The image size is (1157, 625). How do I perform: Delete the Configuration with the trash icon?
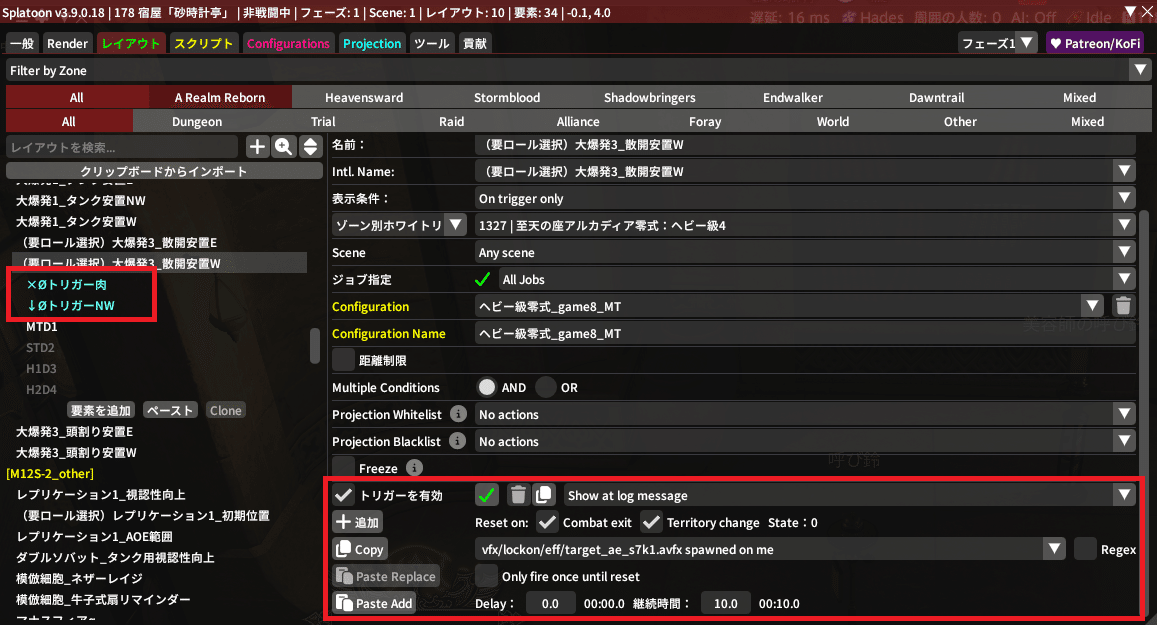[1123, 307]
